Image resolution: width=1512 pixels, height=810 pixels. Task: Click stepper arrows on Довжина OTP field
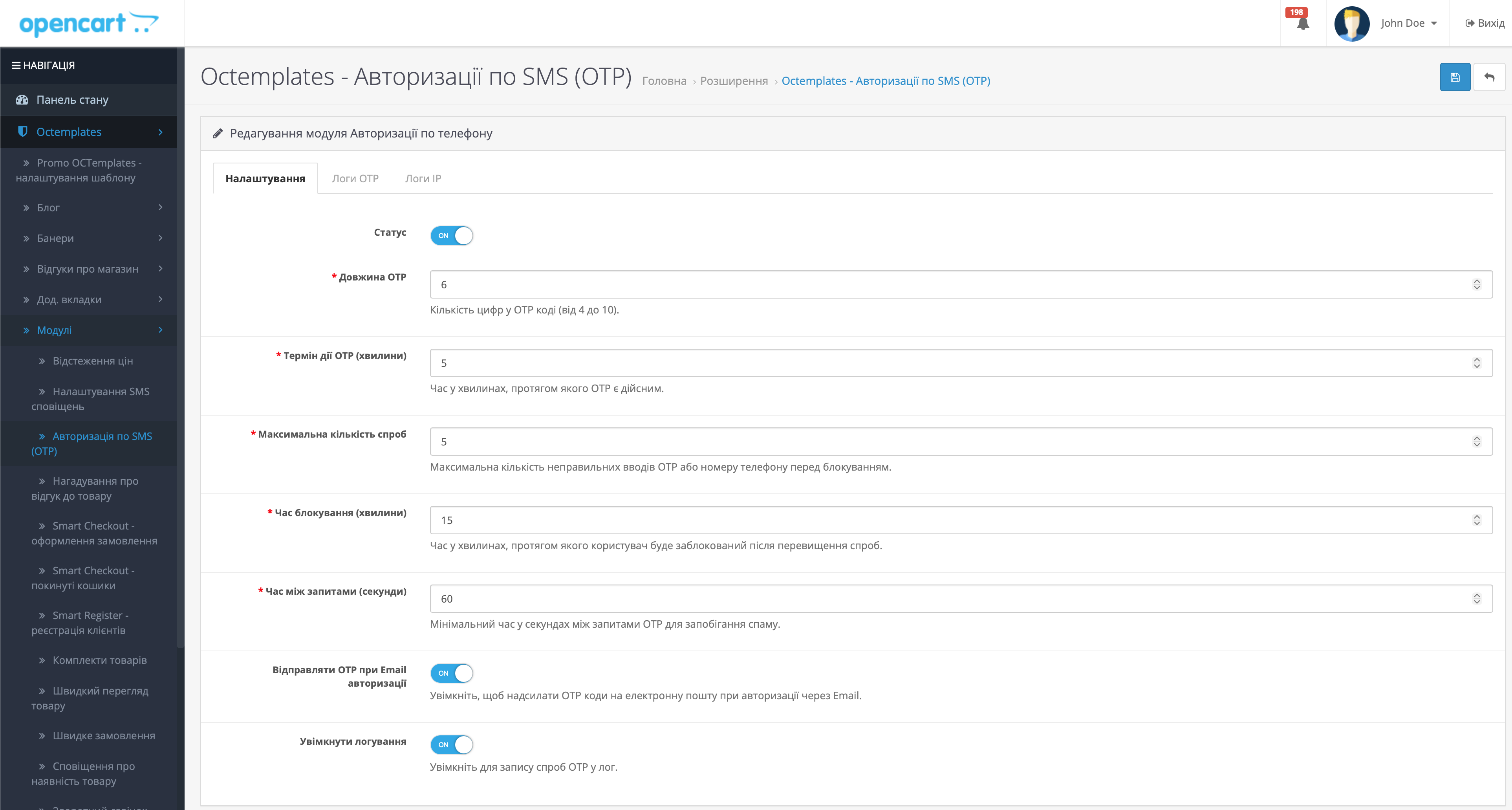1476,285
